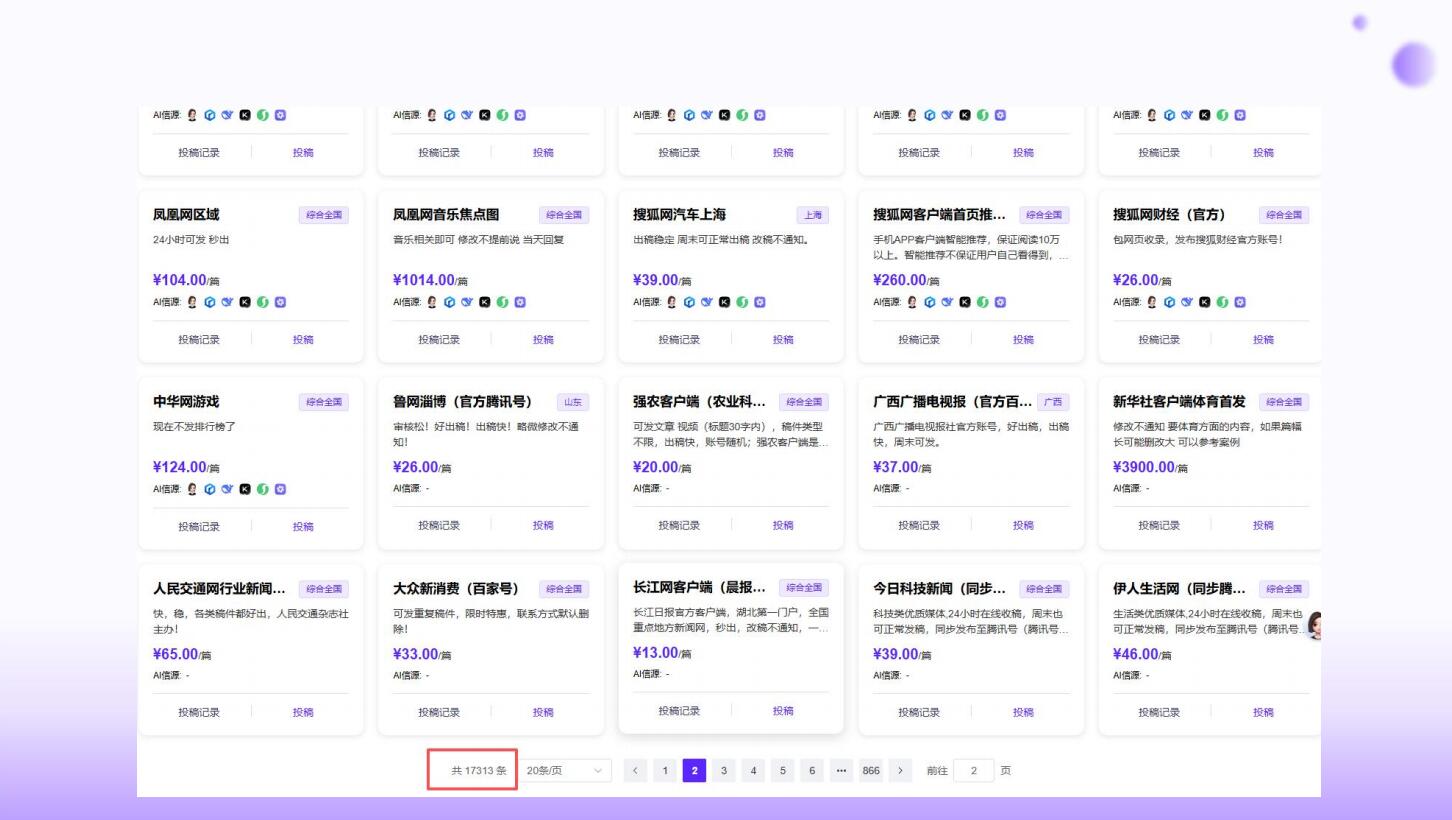Select the DeepSeek icon under 凤凰网音乐焦点图 card
Image resolution: width=1452 pixels, height=820 pixels.
467,301
